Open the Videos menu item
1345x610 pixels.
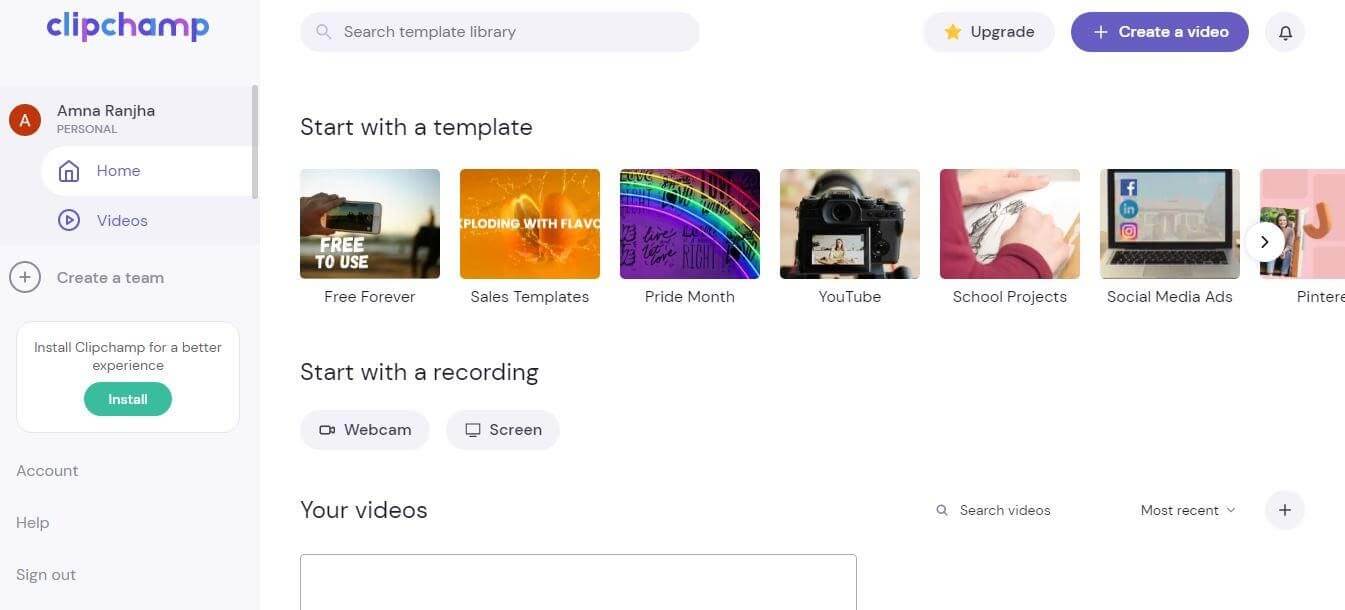point(121,221)
